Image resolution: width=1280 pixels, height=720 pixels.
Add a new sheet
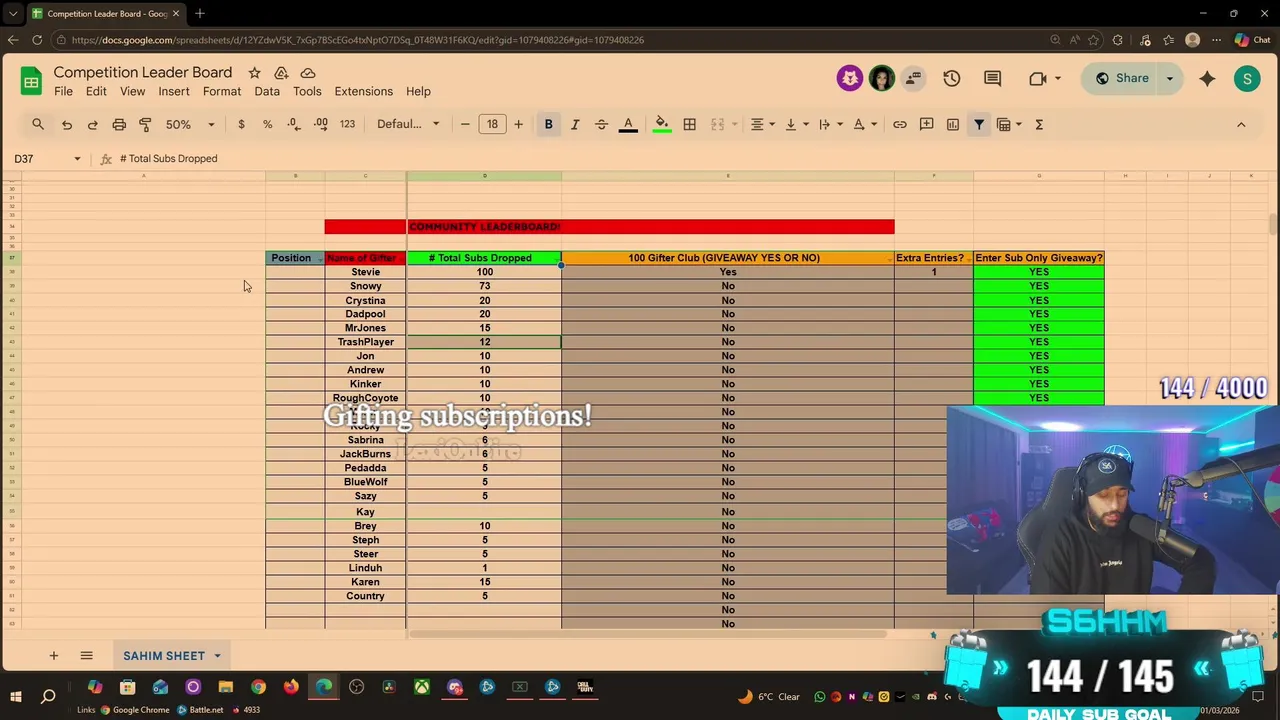pyautogui.click(x=54, y=656)
